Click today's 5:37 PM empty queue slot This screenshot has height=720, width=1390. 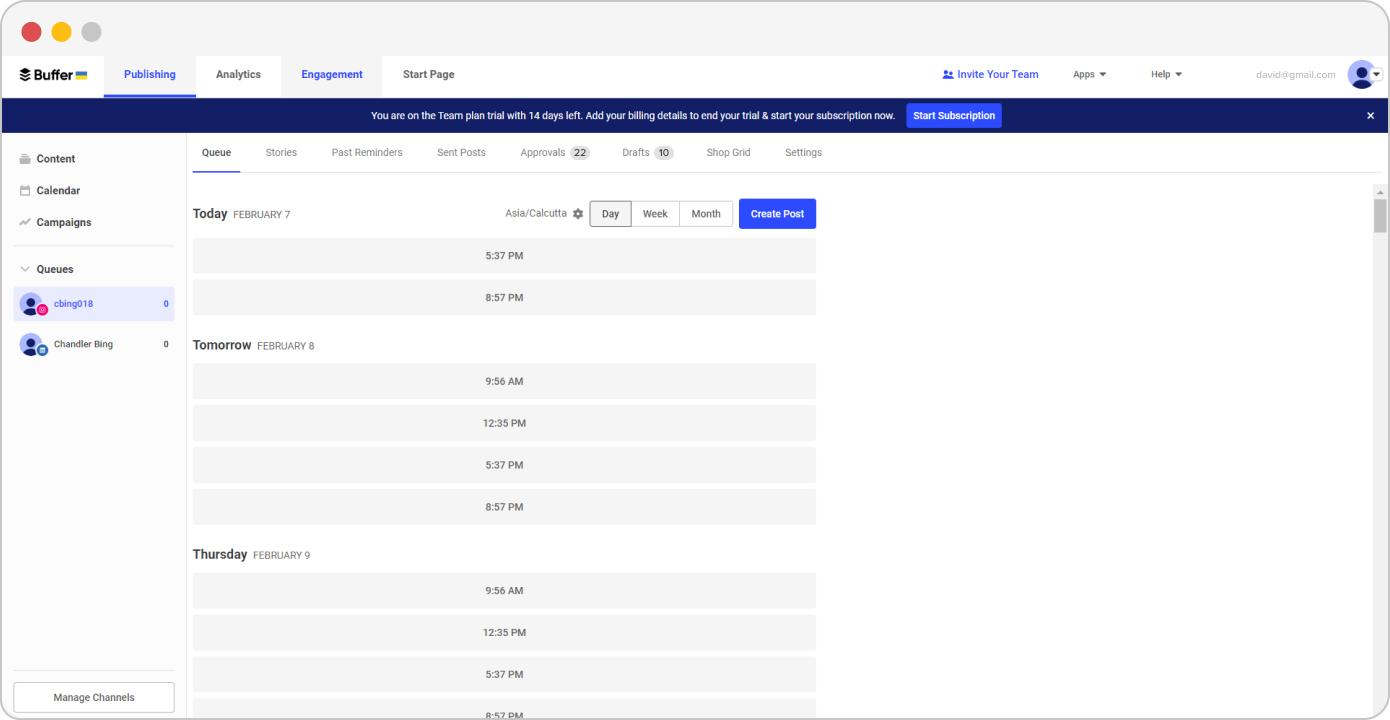click(504, 256)
